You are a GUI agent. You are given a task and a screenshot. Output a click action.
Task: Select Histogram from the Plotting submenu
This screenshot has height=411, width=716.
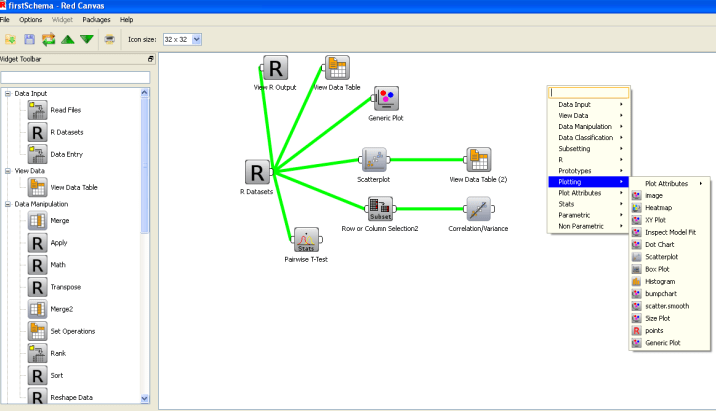(660, 281)
